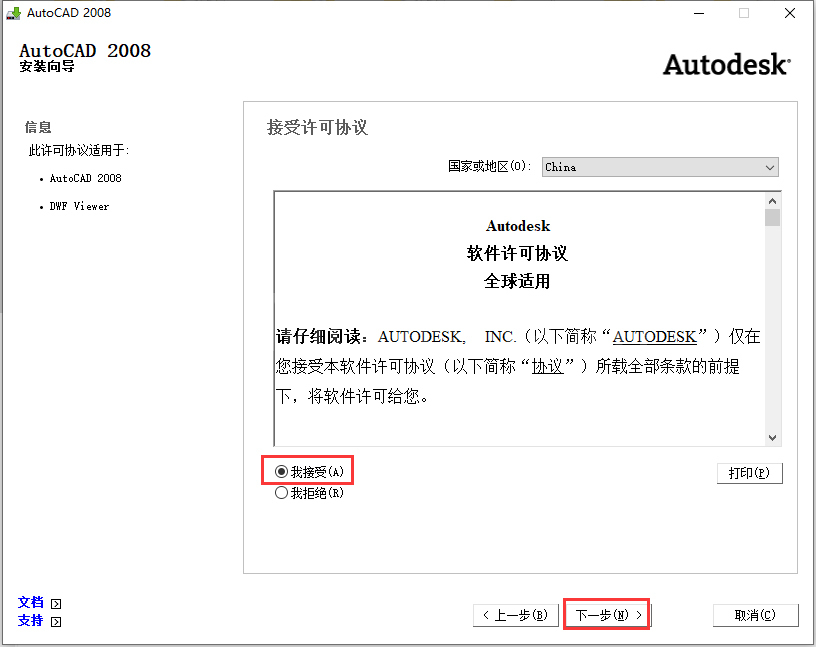Open the 国家或地区 dropdown showing China
This screenshot has height=647, width=816.
point(660,167)
